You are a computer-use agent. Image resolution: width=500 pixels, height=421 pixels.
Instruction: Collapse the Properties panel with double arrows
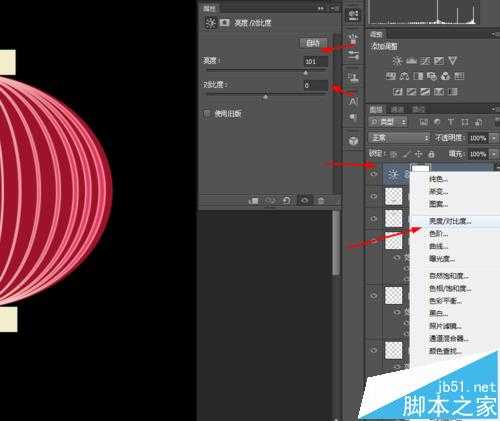pyautogui.click(x=321, y=9)
